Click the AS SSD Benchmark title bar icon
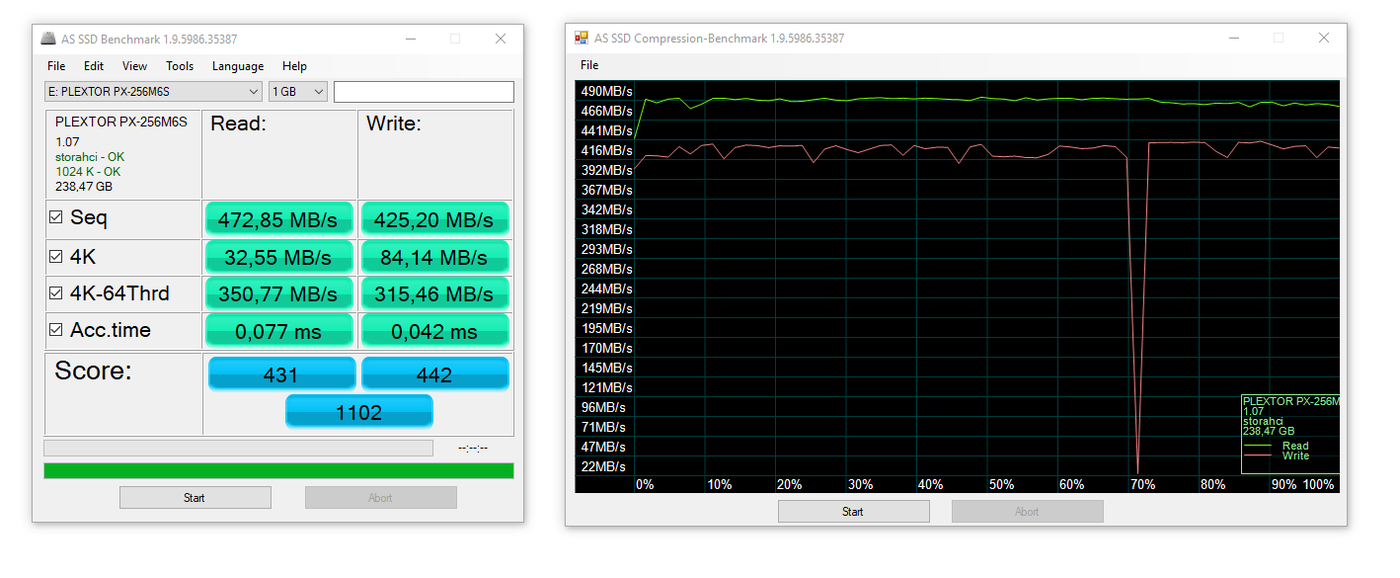The height and width of the screenshot is (578, 1400). pyautogui.click(x=48, y=39)
